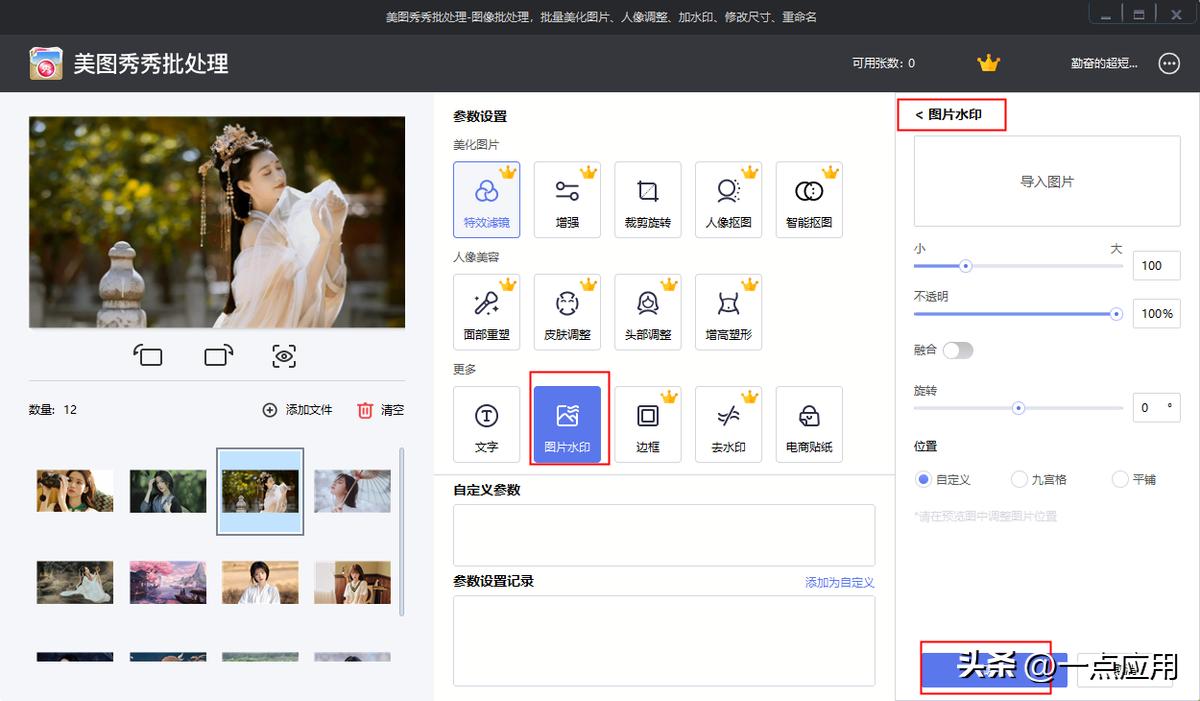Toggle the 融合 blend switch
1200x701 pixels.
pyautogui.click(x=958, y=350)
